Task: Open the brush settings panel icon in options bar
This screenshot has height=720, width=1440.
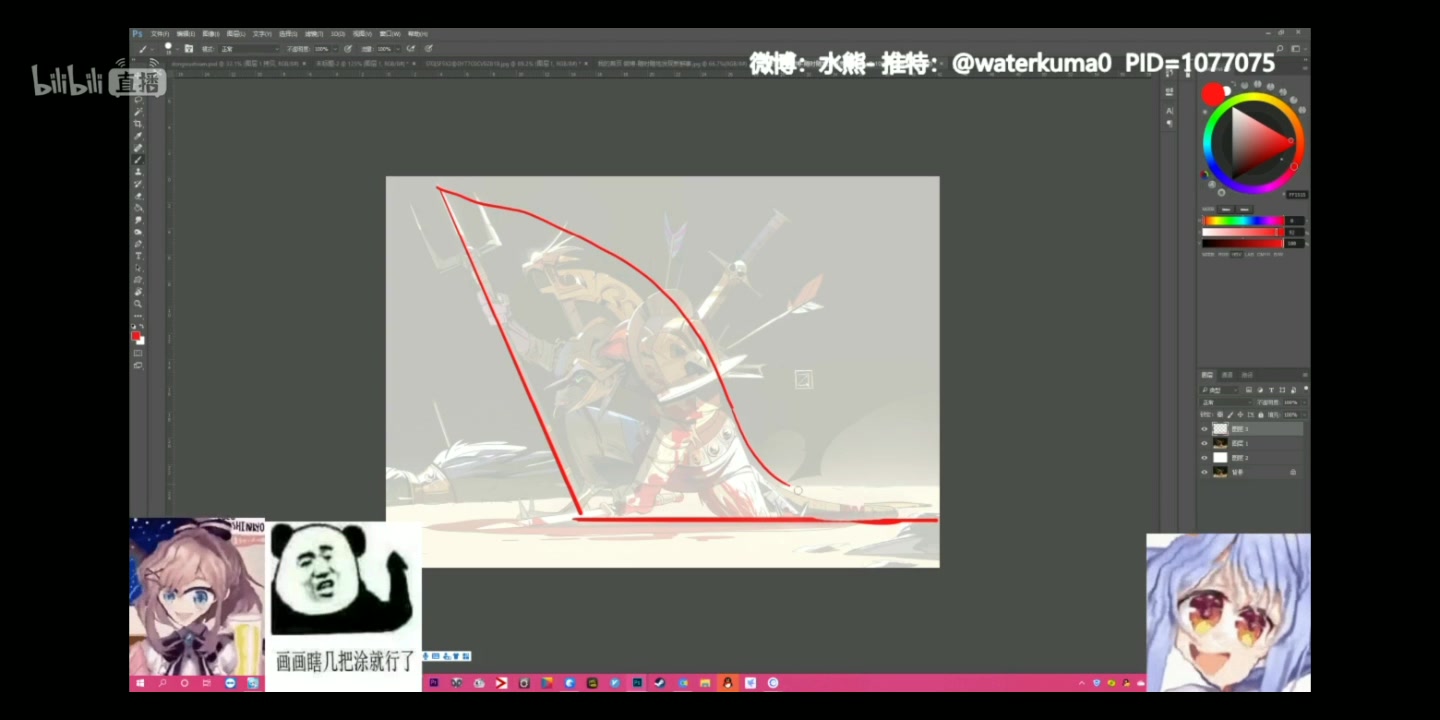Action: coord(189,49)
